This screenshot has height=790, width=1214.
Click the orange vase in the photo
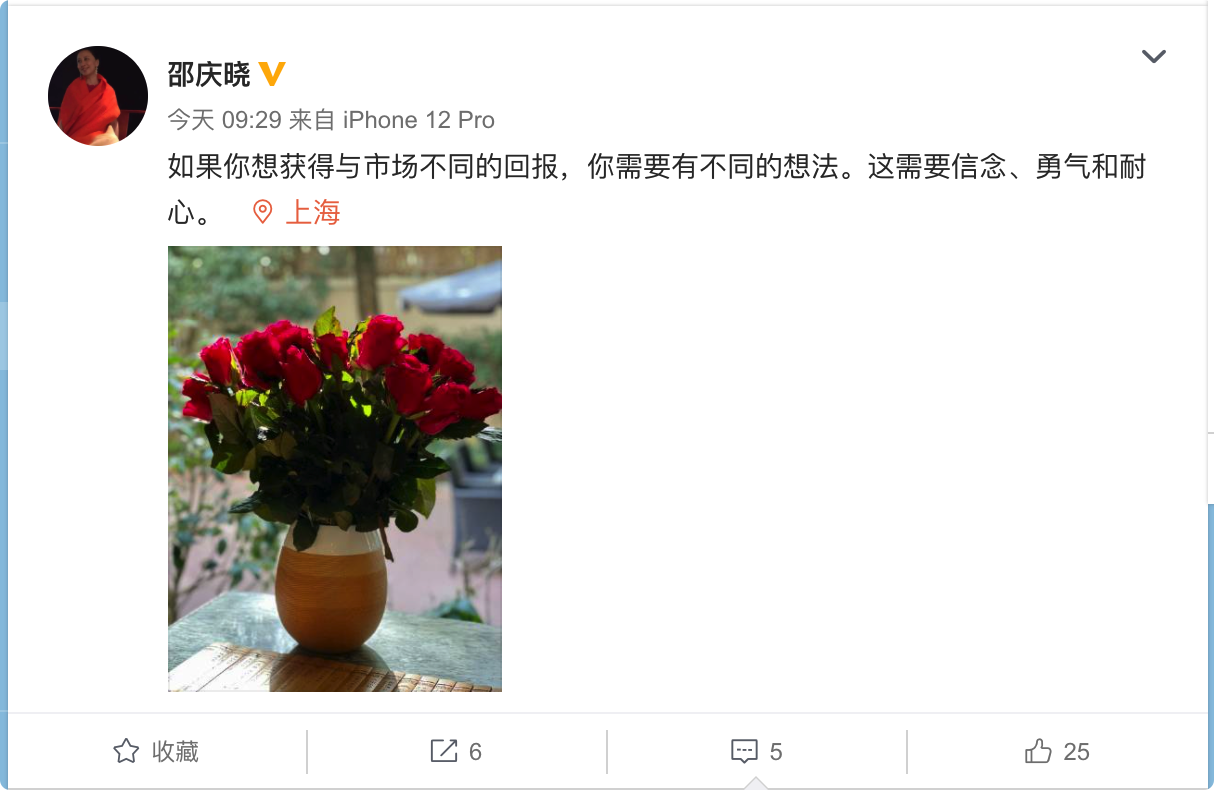point(331,589)
